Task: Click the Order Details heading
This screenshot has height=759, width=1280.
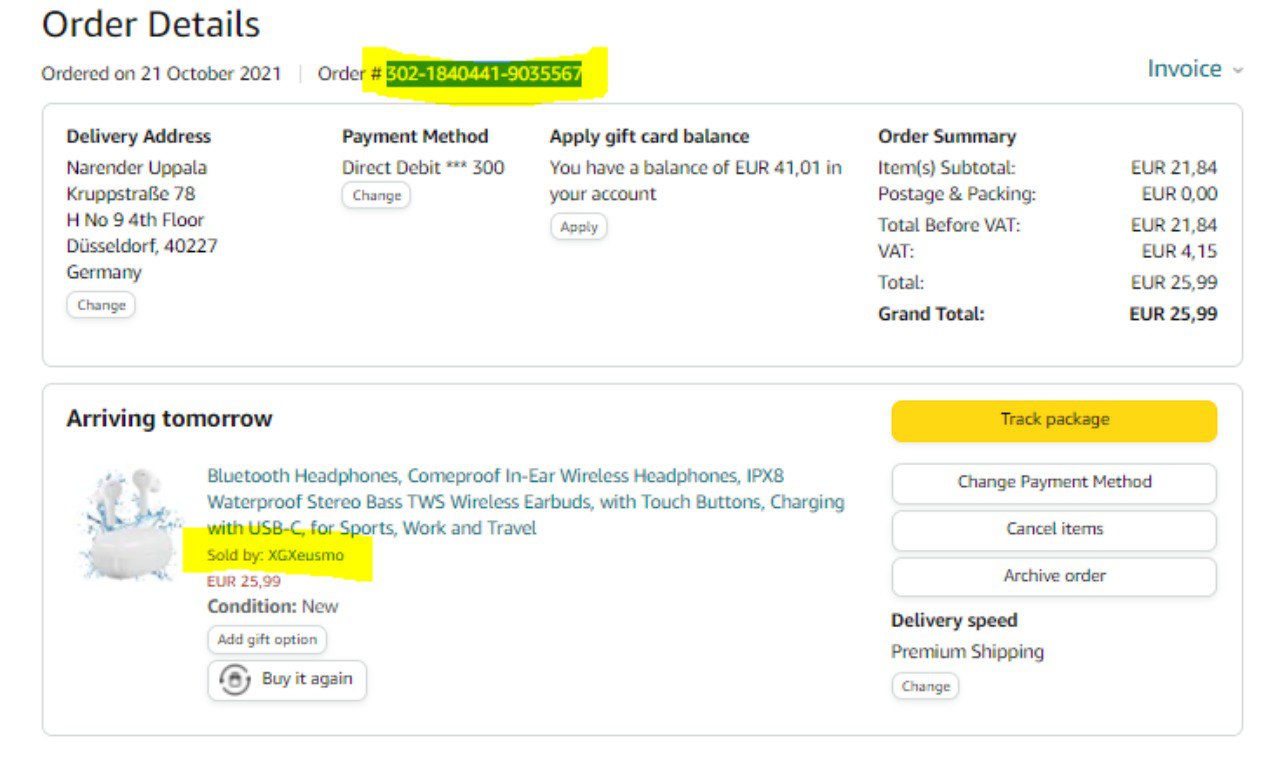Action: point(151,24)
